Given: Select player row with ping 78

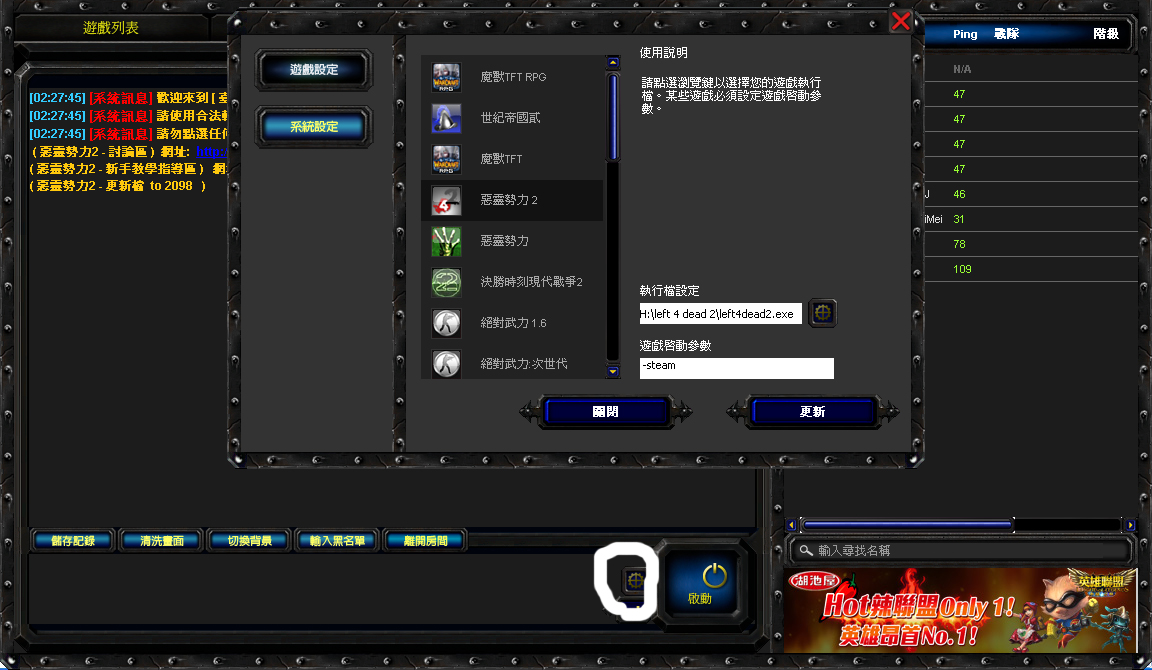Looking at the screenshot, I should coord(1031,244).
